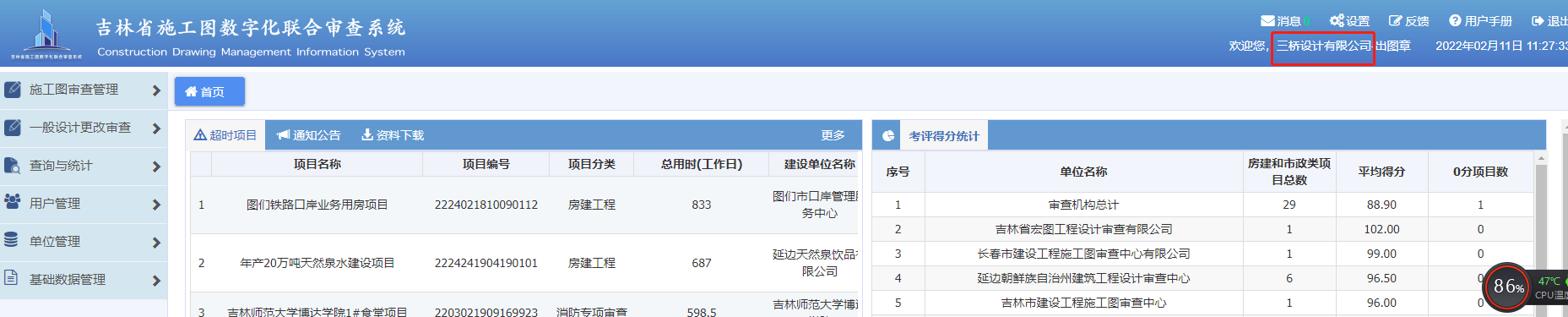This screenshot has height=317, width=1568.
Task: Click the 基础数据管理 document icon
Action: (12, 278)
